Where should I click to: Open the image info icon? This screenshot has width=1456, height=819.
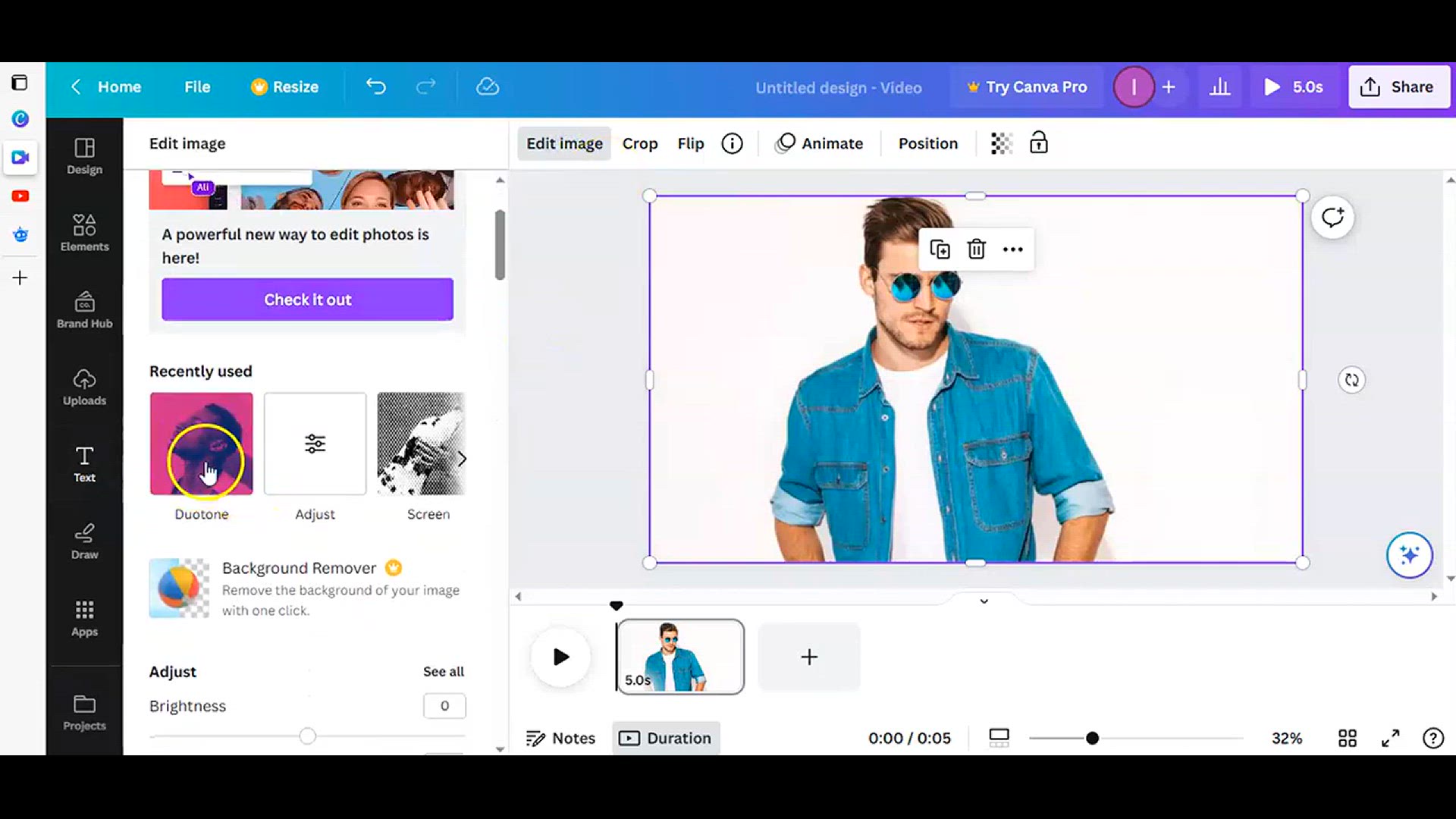coord(732,143)
